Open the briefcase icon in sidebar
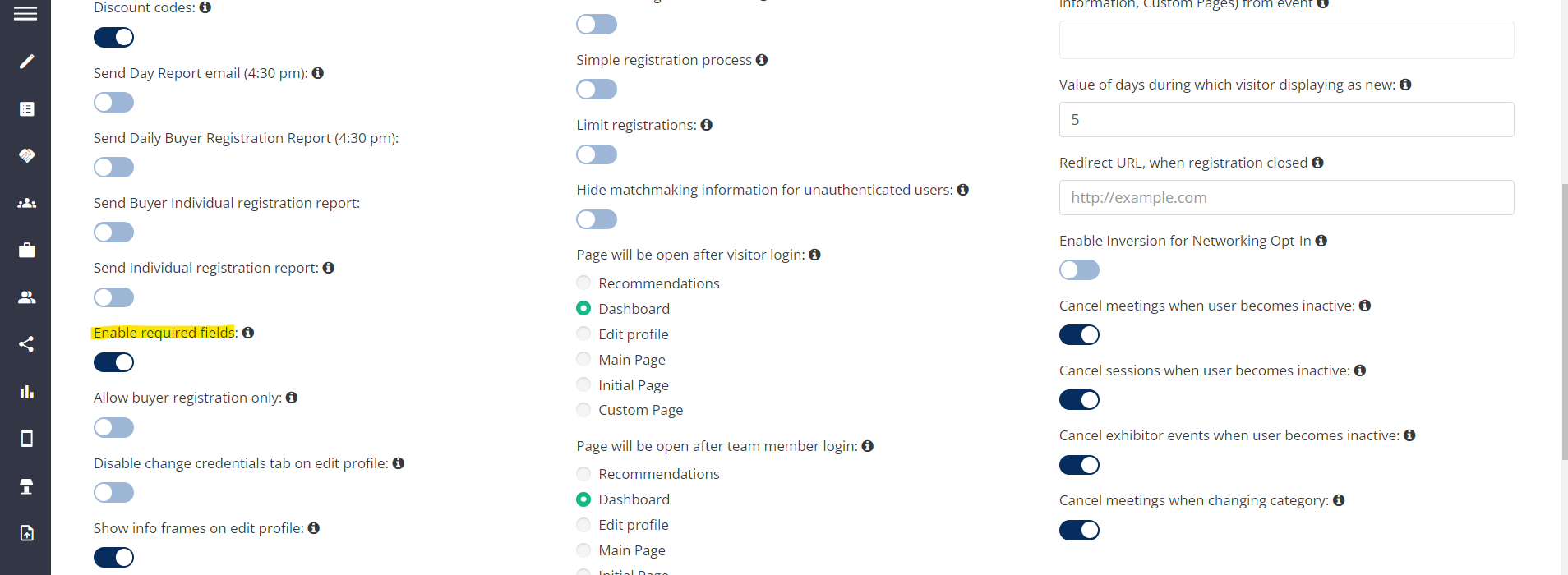Screen dimensions: 1568x575 (26, 250)
